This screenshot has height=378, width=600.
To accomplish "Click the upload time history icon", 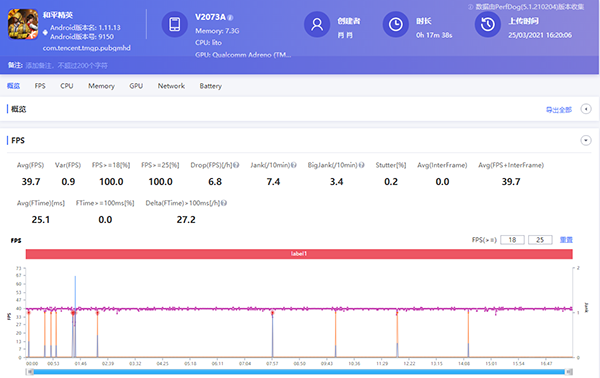I will click(x=488, y=24).
